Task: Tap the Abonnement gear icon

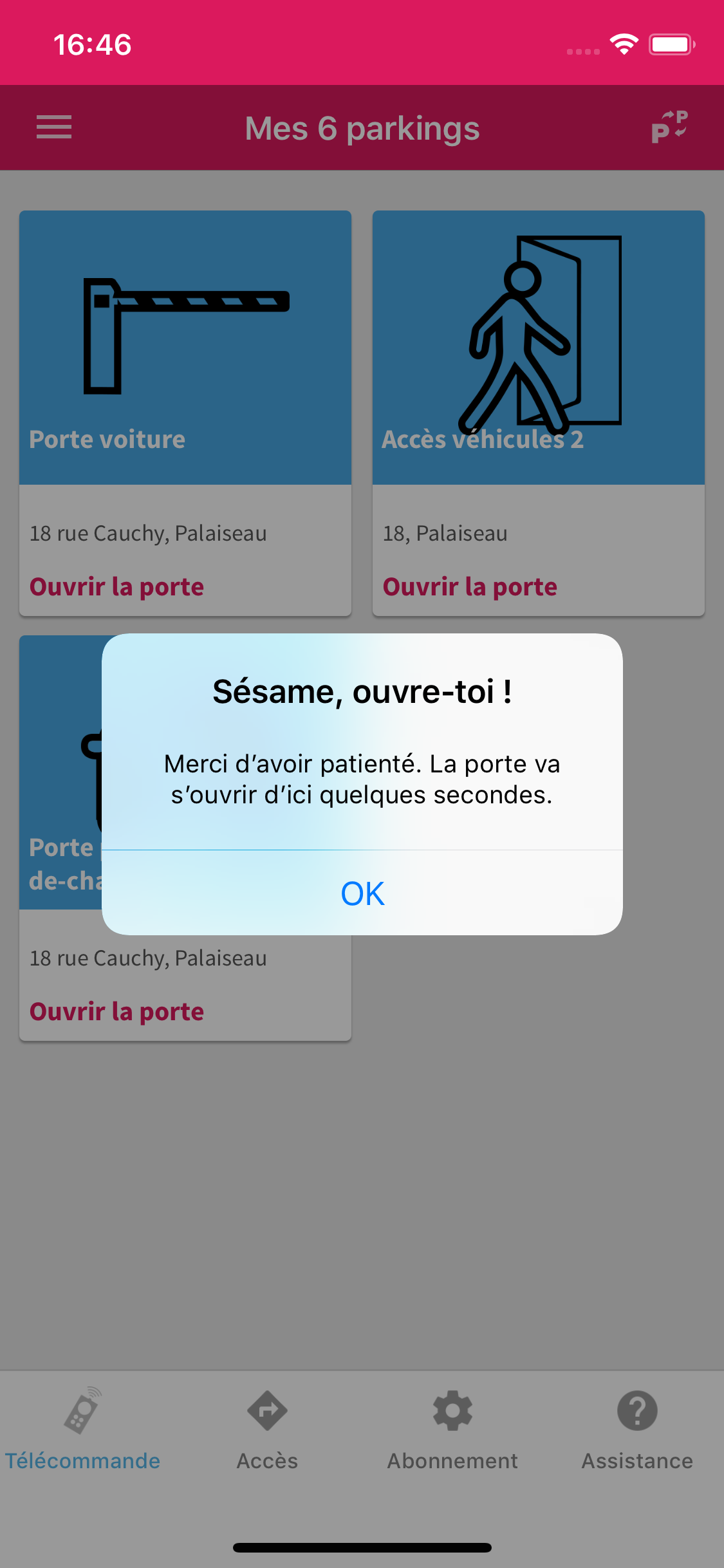Action: tap(452, 1411)
